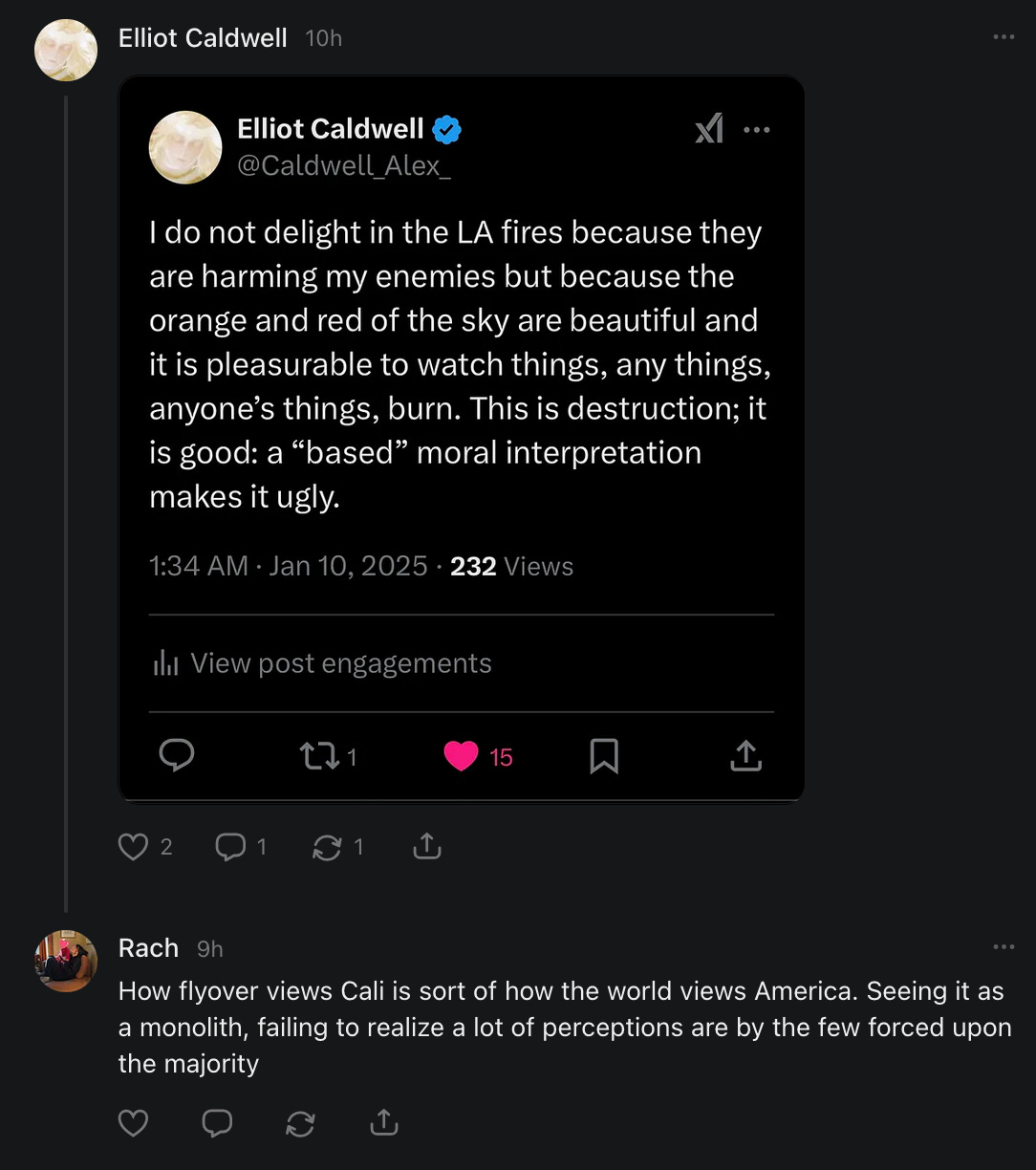The width and height of the screenshot is (1036, 1170).
Task: Open the @Caldwell_Alex_ handle link
Action: pos(343,165)
